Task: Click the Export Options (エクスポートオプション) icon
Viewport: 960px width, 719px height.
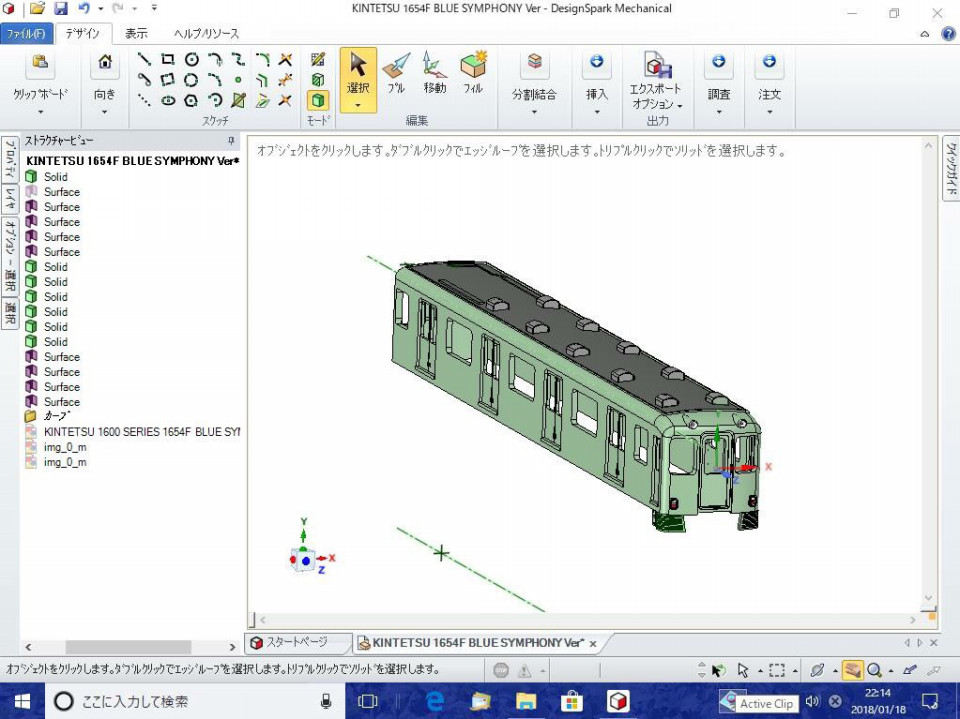Action: [656, 64]
